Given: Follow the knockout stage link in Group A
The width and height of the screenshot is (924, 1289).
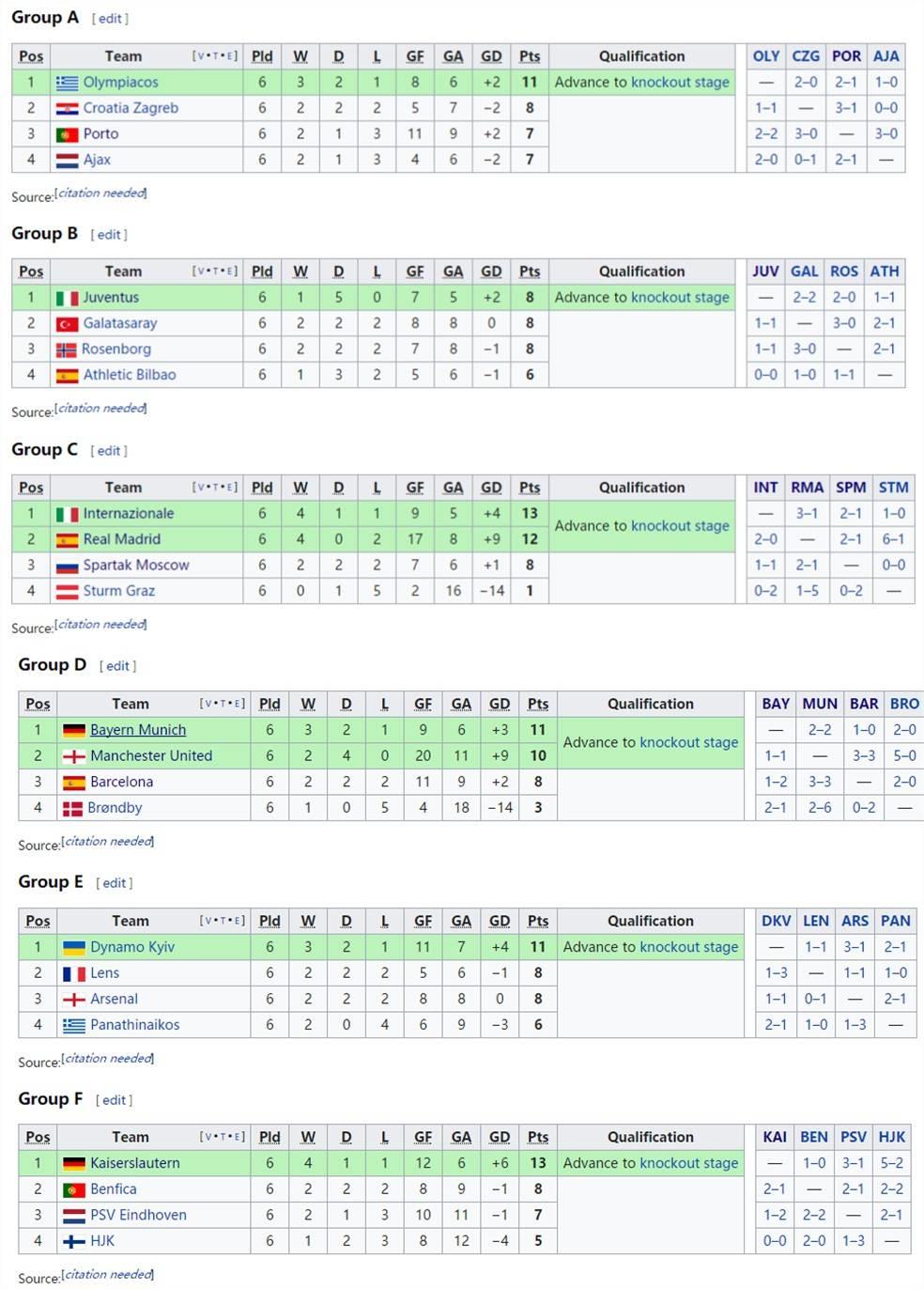Looking at the screenshot, I should pos(680,83).
